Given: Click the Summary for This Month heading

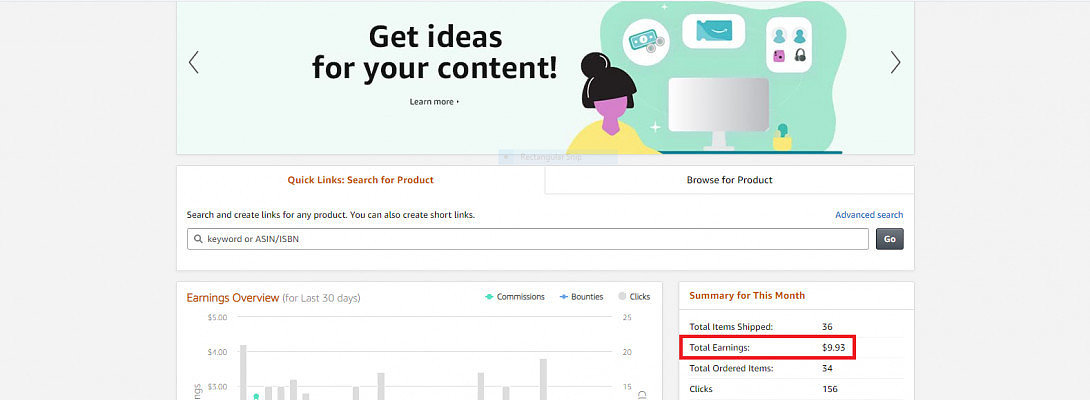Looking at the screenshot, I should 746,296.
